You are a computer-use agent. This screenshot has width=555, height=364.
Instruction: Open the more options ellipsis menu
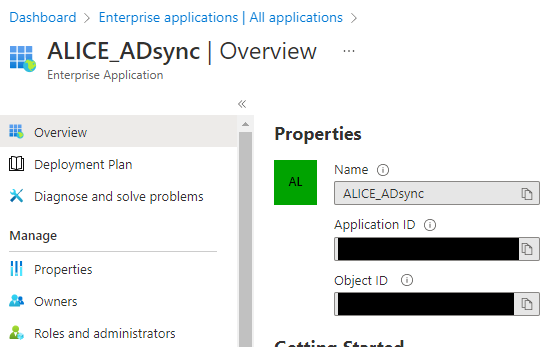[349, 51]
